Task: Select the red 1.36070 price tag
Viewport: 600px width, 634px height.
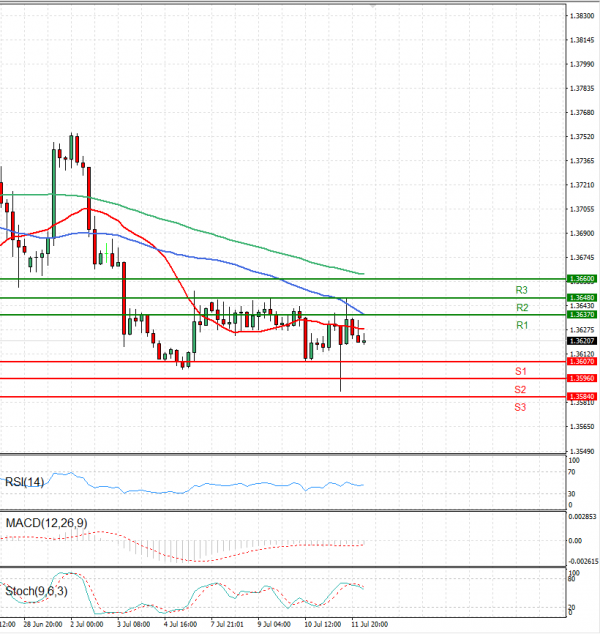Action: pyautogui.click(x=582, y=361)
